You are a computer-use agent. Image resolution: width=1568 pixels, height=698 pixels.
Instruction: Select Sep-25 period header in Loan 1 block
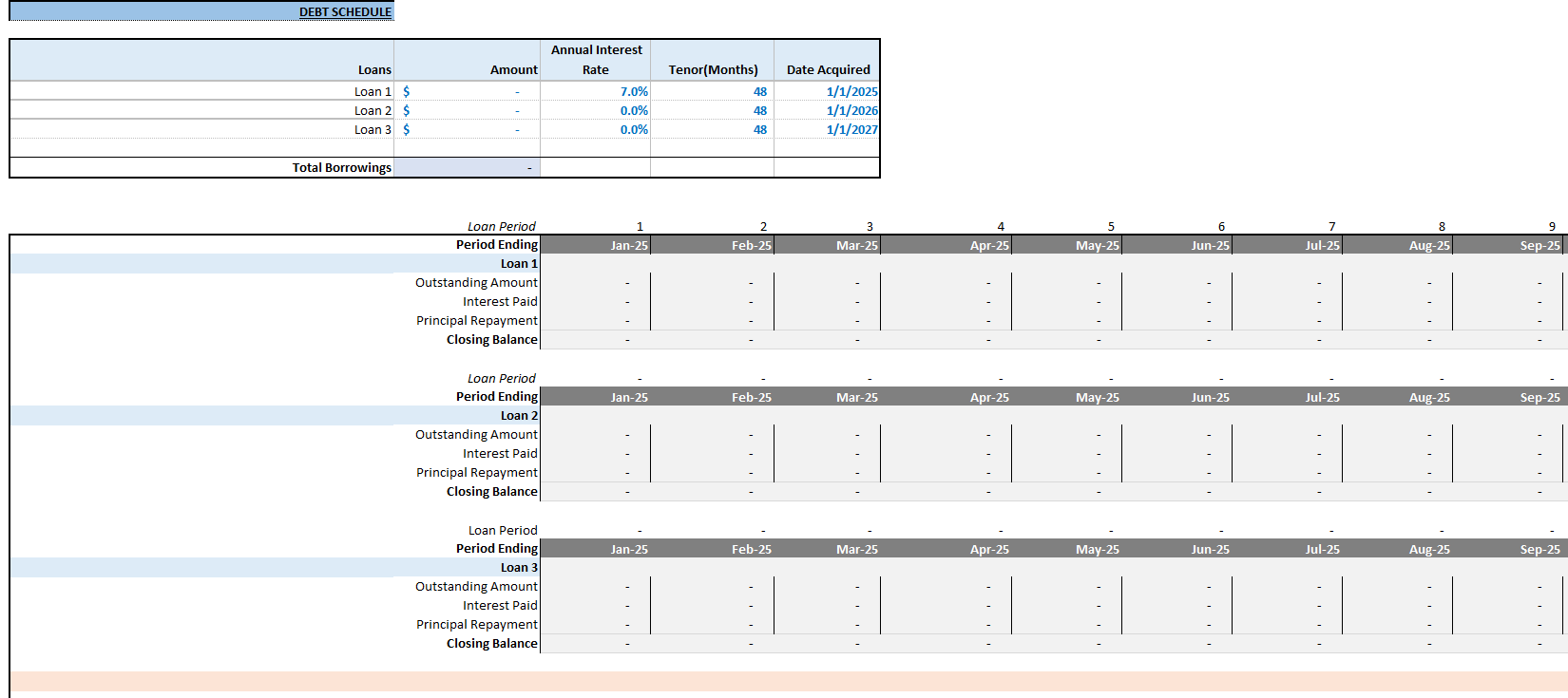pyautogui.click(x=1508, y=245)
